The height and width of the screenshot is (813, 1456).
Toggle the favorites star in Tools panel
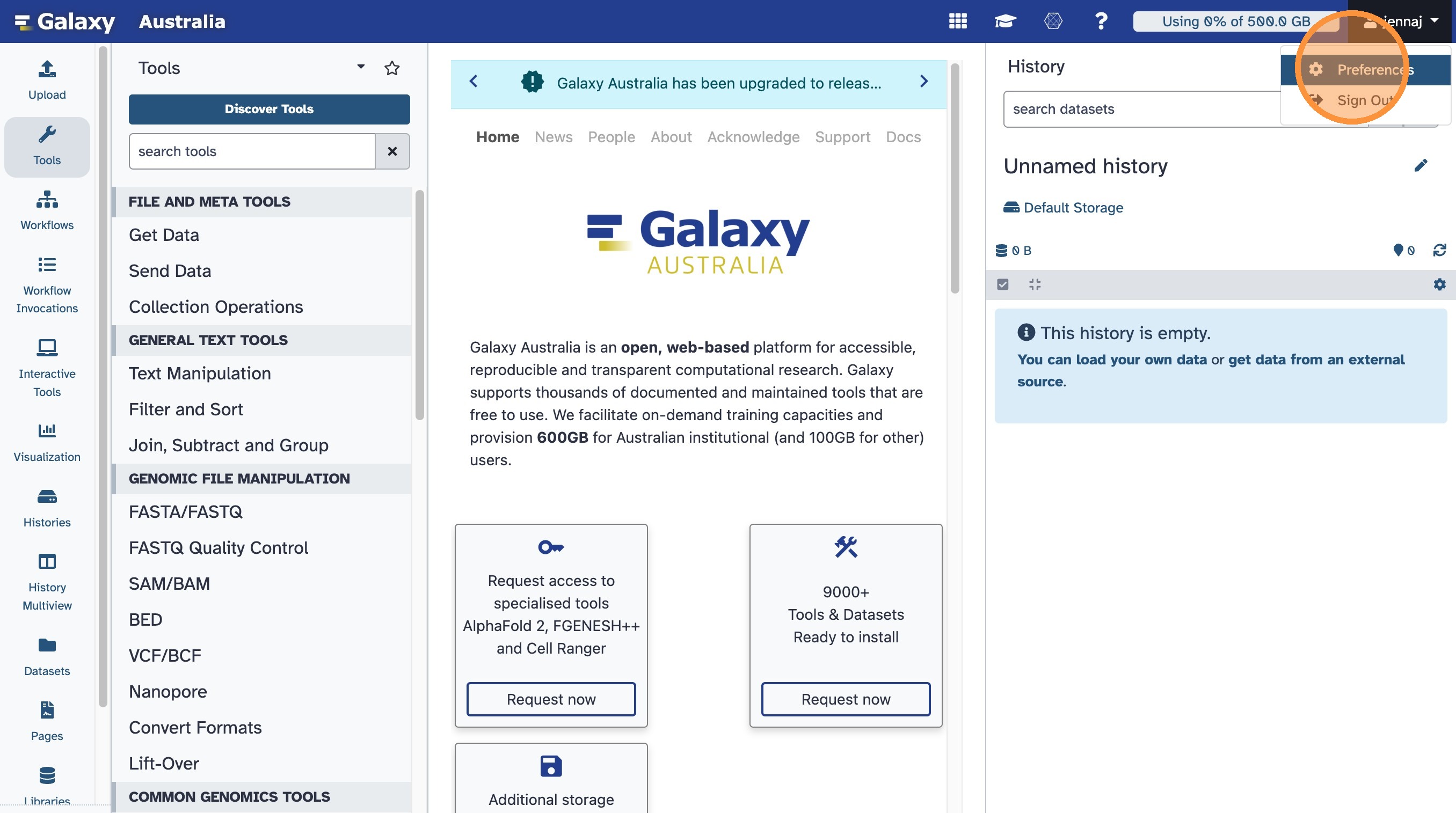(x=392, y=68)
